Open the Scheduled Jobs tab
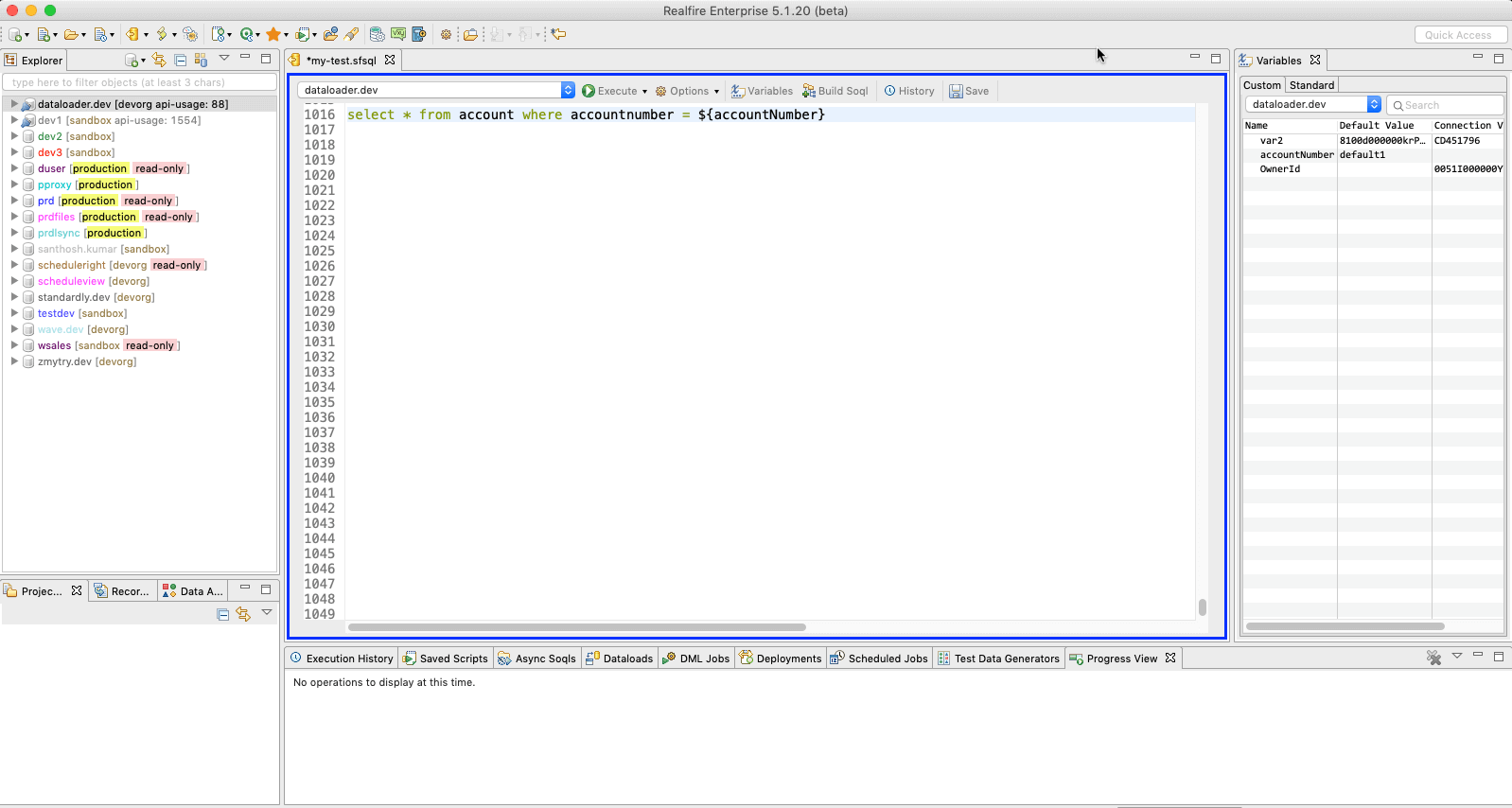This screenshot has width=1512, height=808. coord(879,659)
